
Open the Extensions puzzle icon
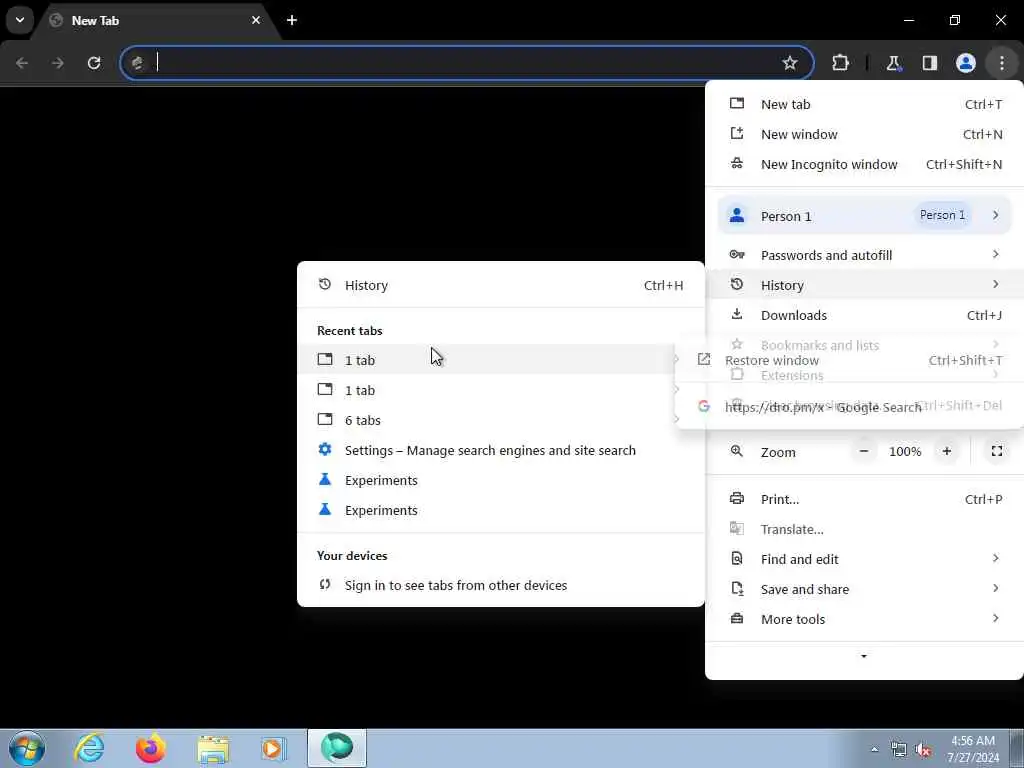click(x=840, y=63)
